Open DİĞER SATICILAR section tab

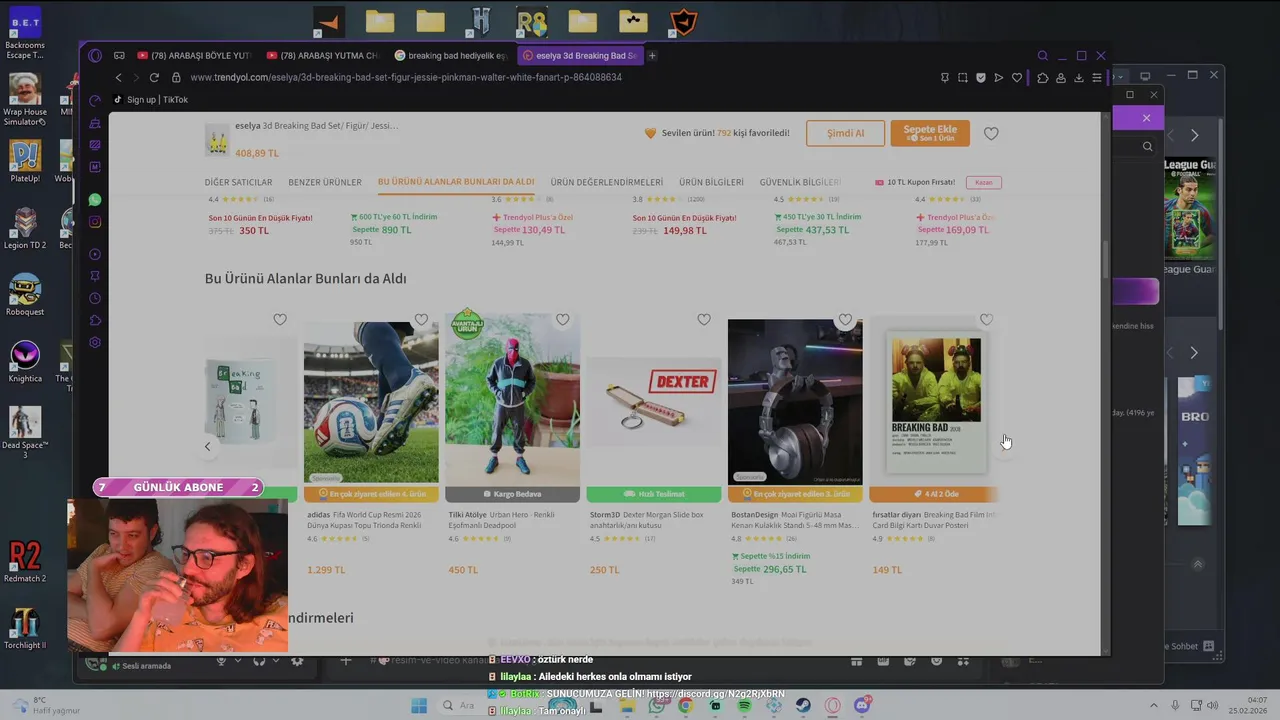238,182
